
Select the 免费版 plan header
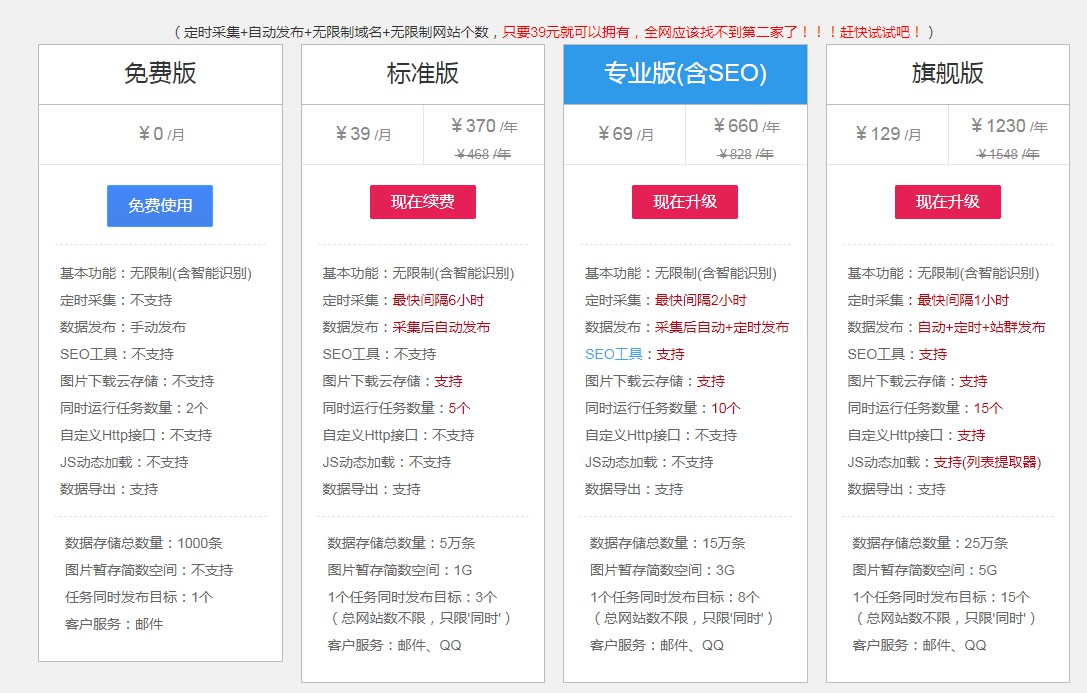(160, 74)
